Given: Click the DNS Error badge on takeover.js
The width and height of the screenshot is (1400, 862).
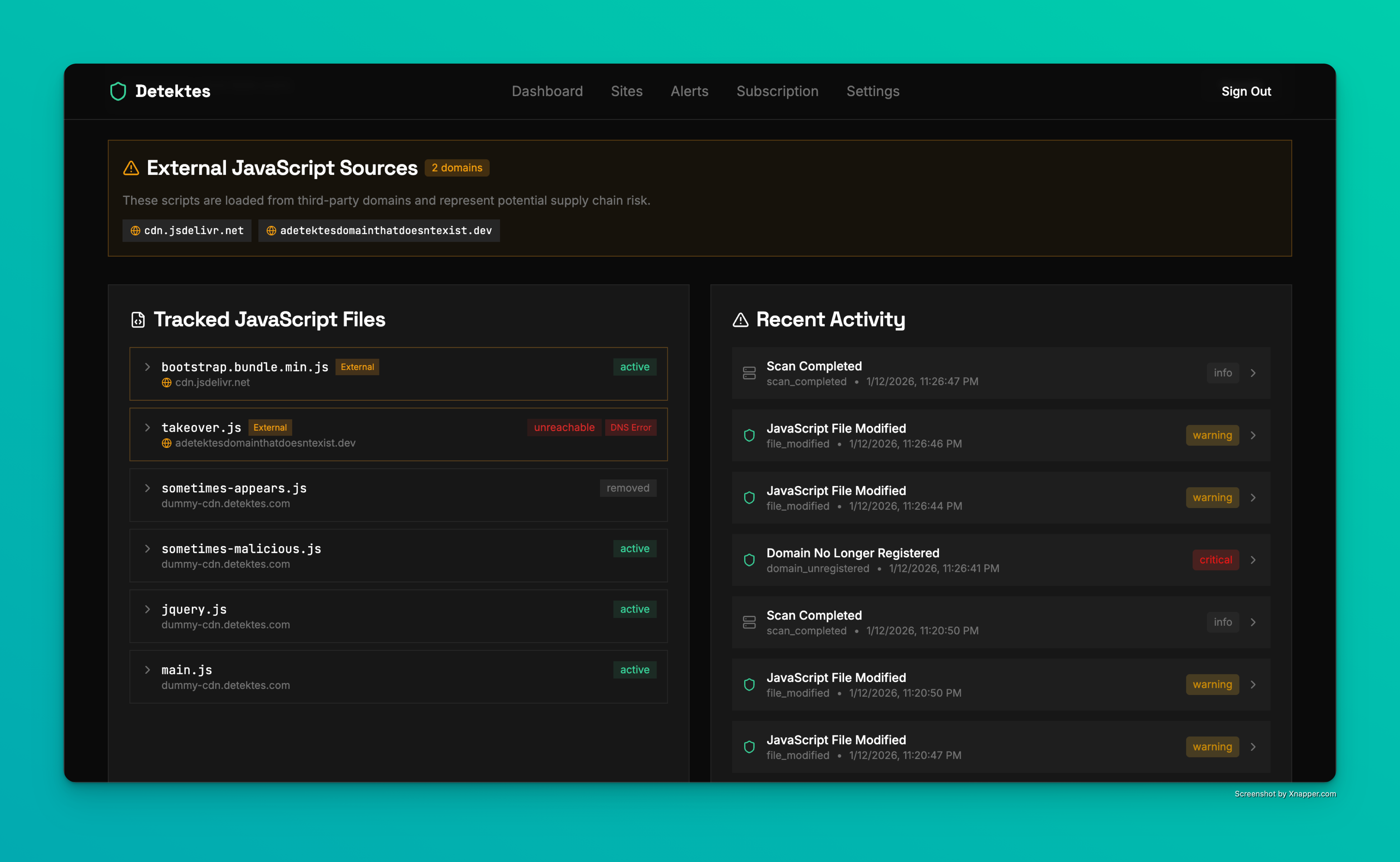Looking at the screenshot, I should [630, 428].
